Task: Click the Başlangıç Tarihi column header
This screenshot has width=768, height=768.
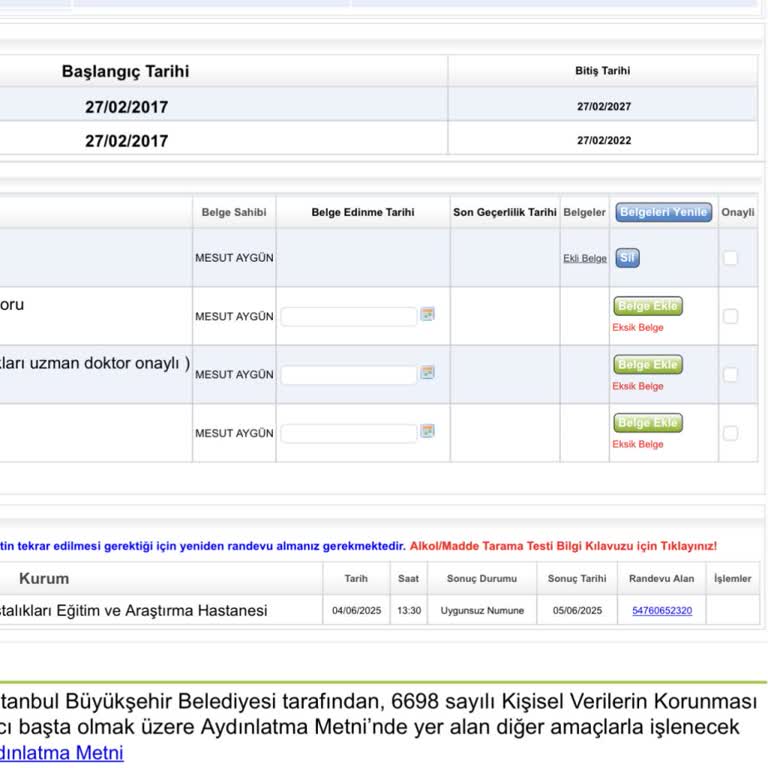Action: pos(125,72)
